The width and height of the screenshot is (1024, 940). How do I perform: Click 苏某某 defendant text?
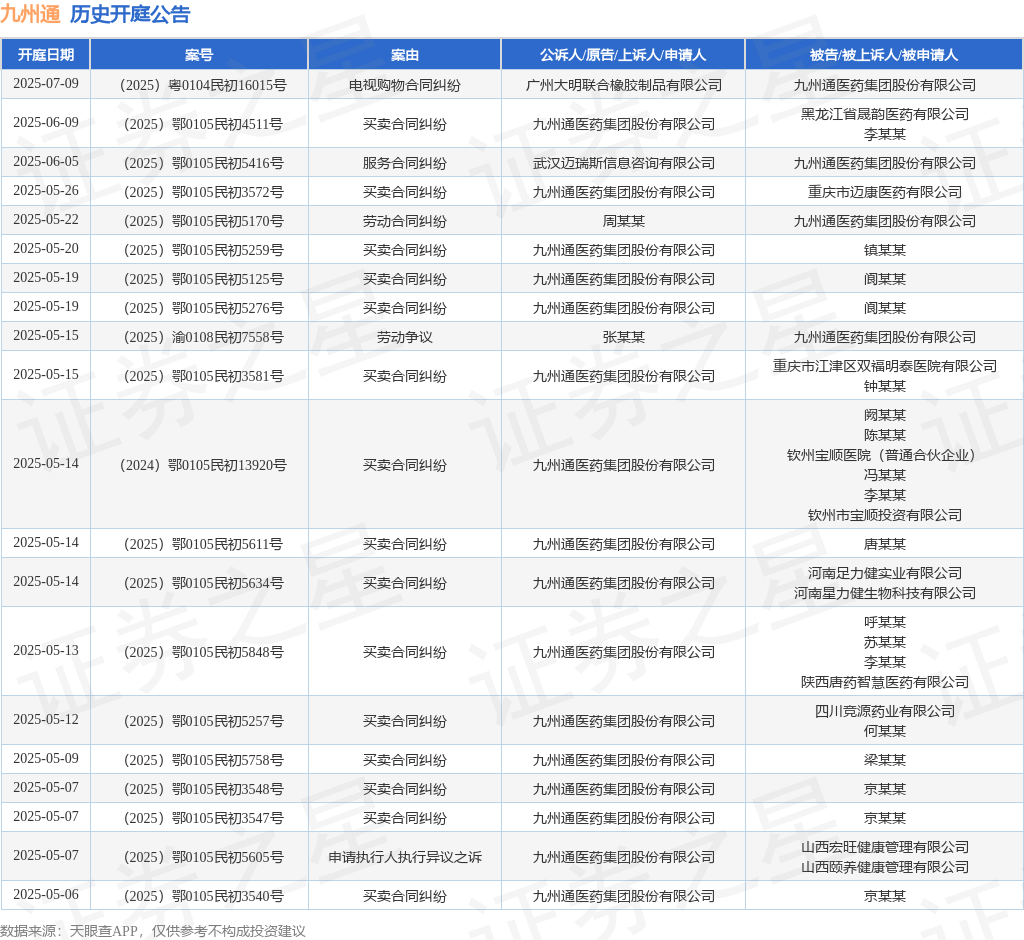click(884, 643)
